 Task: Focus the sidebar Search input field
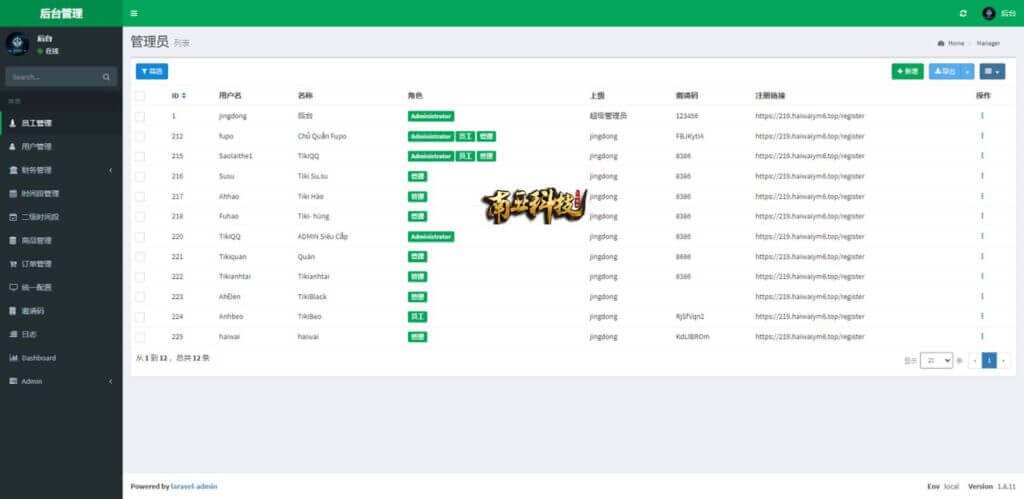pos(52,77)
